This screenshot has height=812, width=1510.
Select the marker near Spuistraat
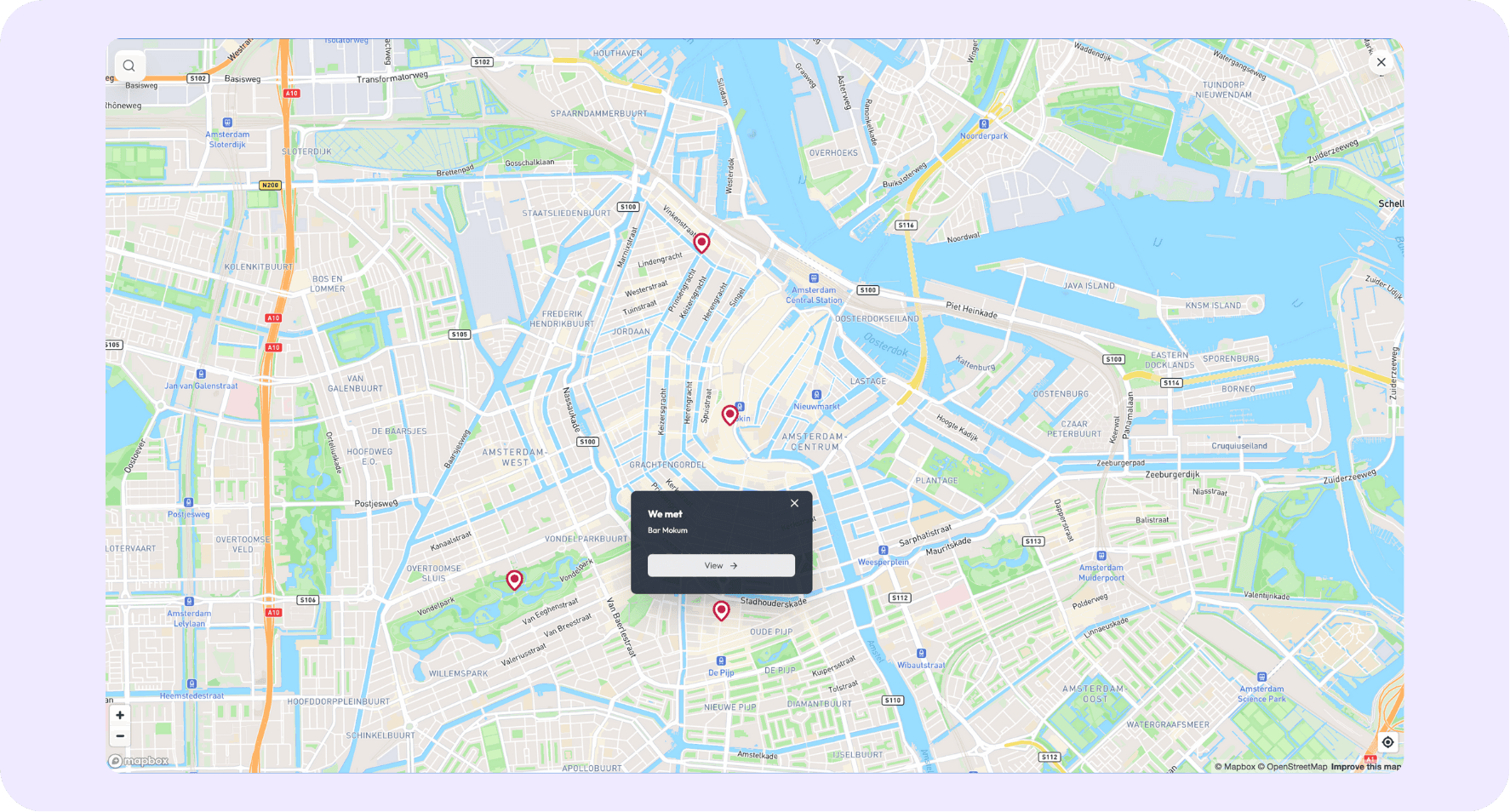click(729, 415)
